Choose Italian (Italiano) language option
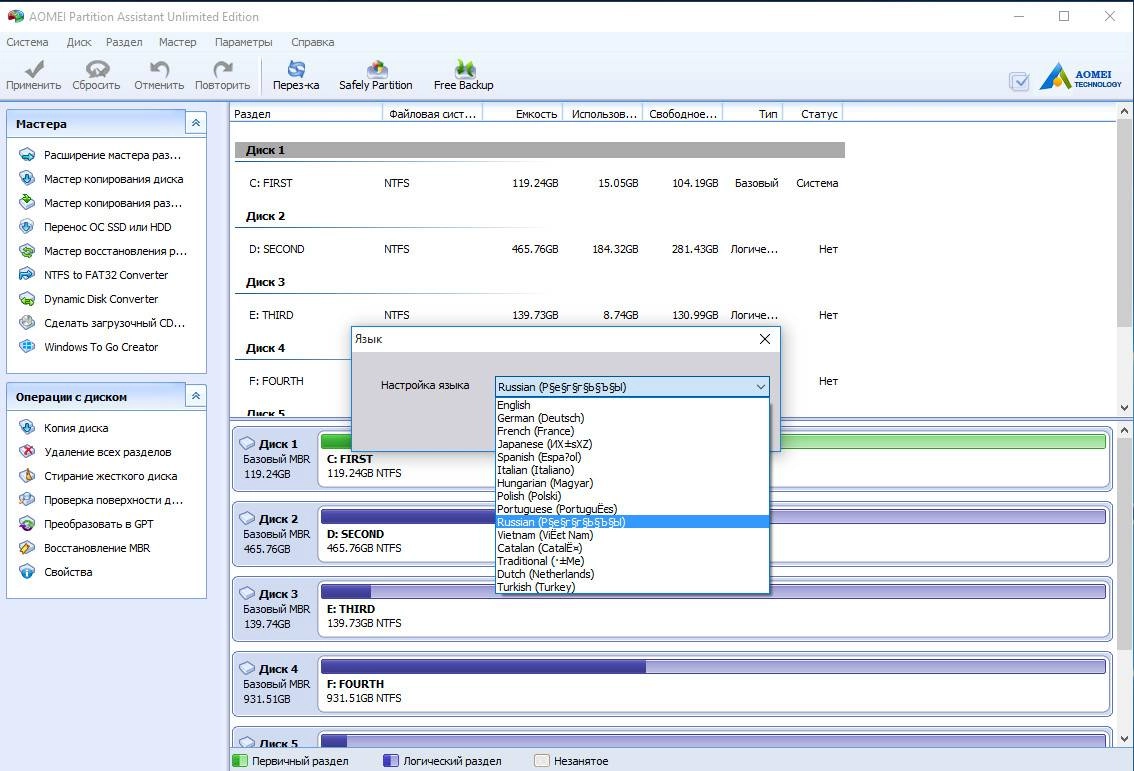The width and height of the screenshot is (1134, 771). 631,470
